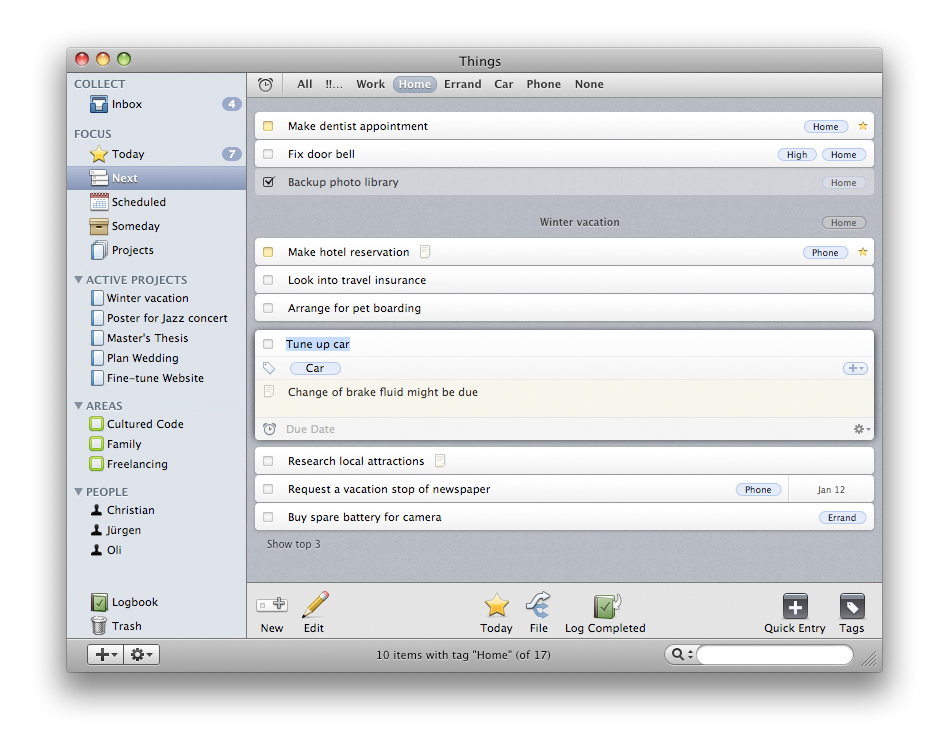Open Poster for Jazz concert project
This screenshot has width=950, height=750.
coord(167,318)
